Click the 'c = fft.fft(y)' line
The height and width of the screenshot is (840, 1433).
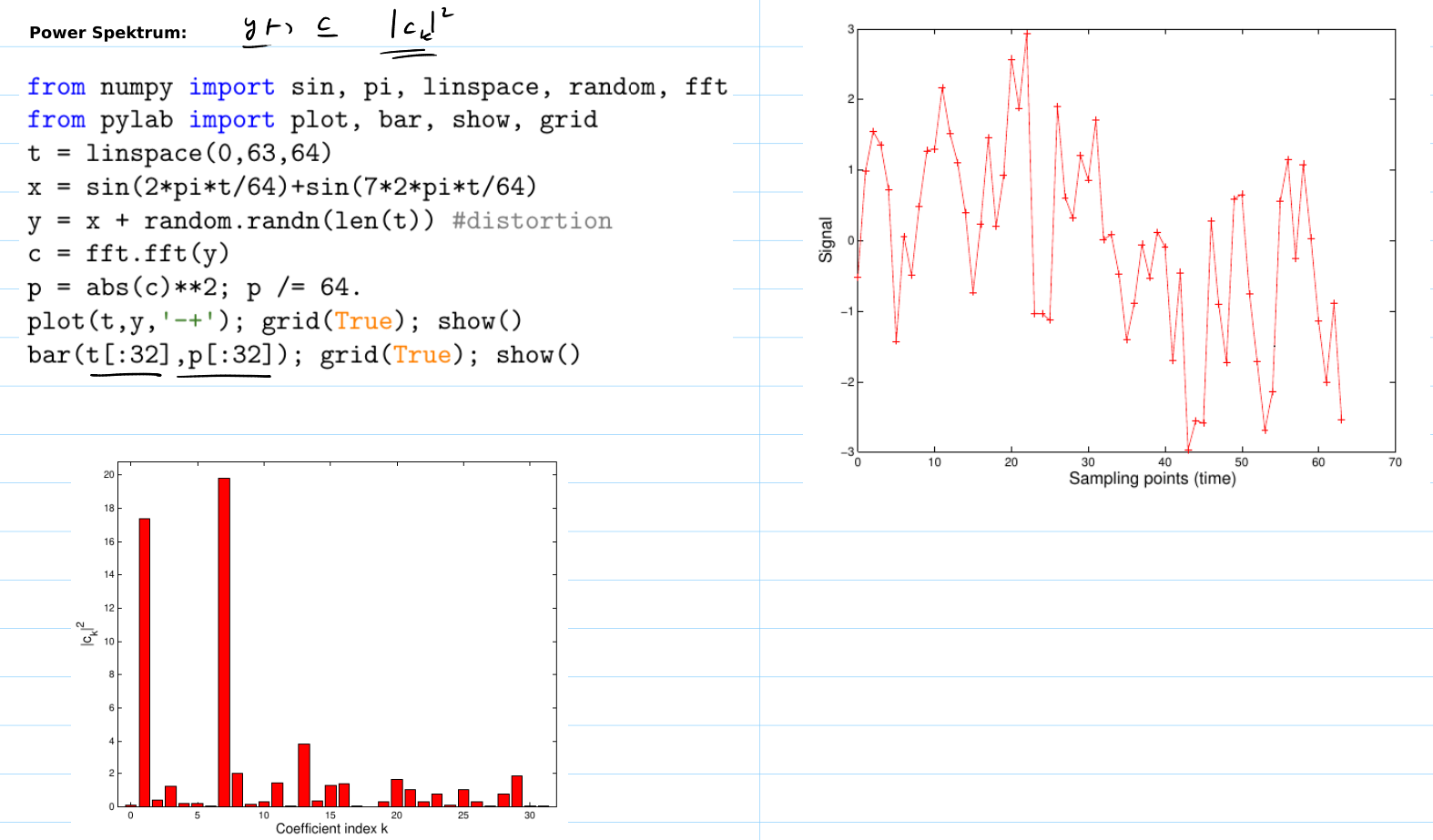[128, 254]
